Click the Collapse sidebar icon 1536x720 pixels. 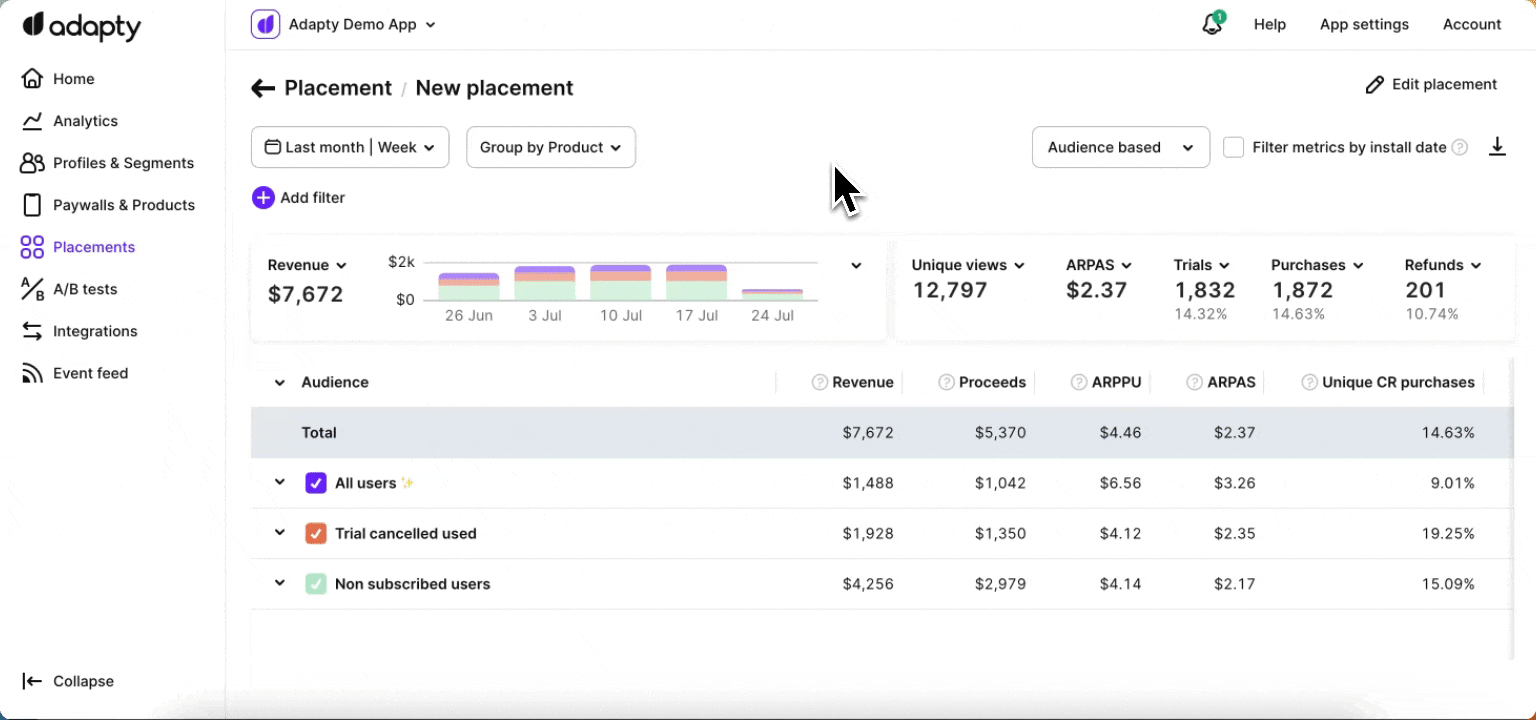(x=32, y=681)
